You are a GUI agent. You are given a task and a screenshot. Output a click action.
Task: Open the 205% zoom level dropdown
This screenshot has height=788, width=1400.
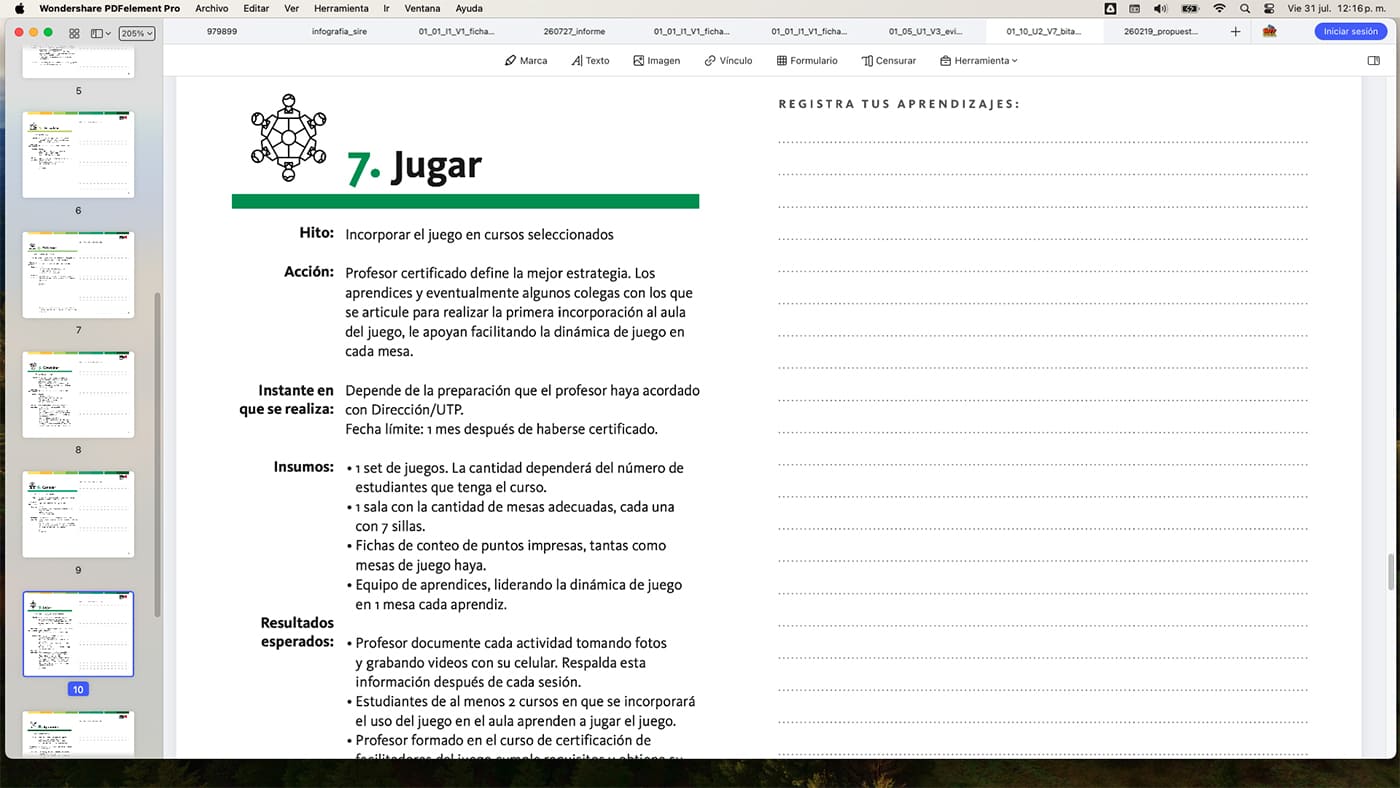(137, 33)
